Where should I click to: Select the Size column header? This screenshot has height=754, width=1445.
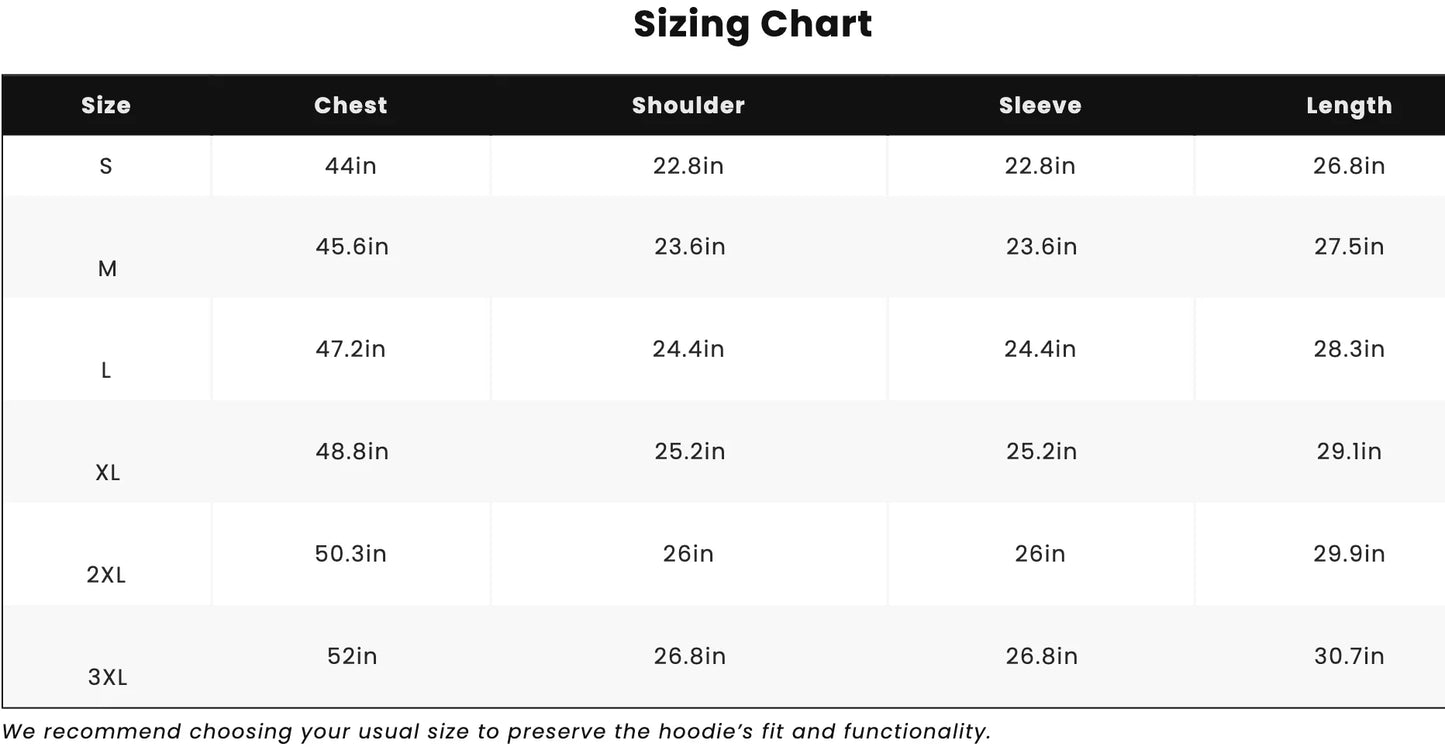pos(106,106)
